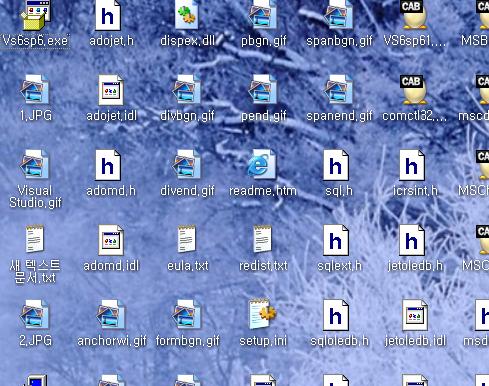
Task: Select the jetoledb.h header file icon
Action: tap(412, 240)
